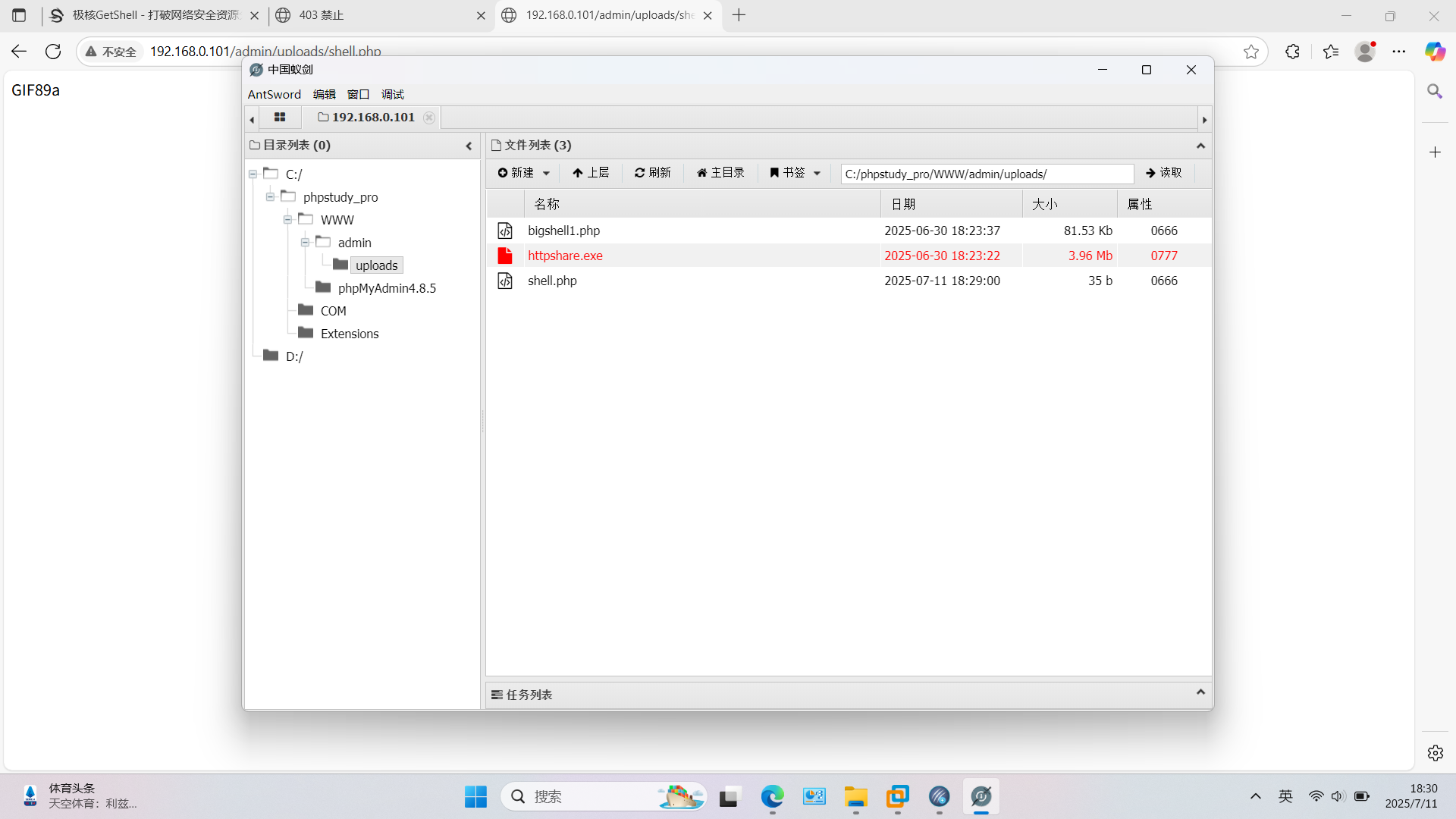Image resolution: width=1456 pixels, height=819 pixels.
Task: Collapse the directory list panel arrow
Action: [x=469, y=146]
